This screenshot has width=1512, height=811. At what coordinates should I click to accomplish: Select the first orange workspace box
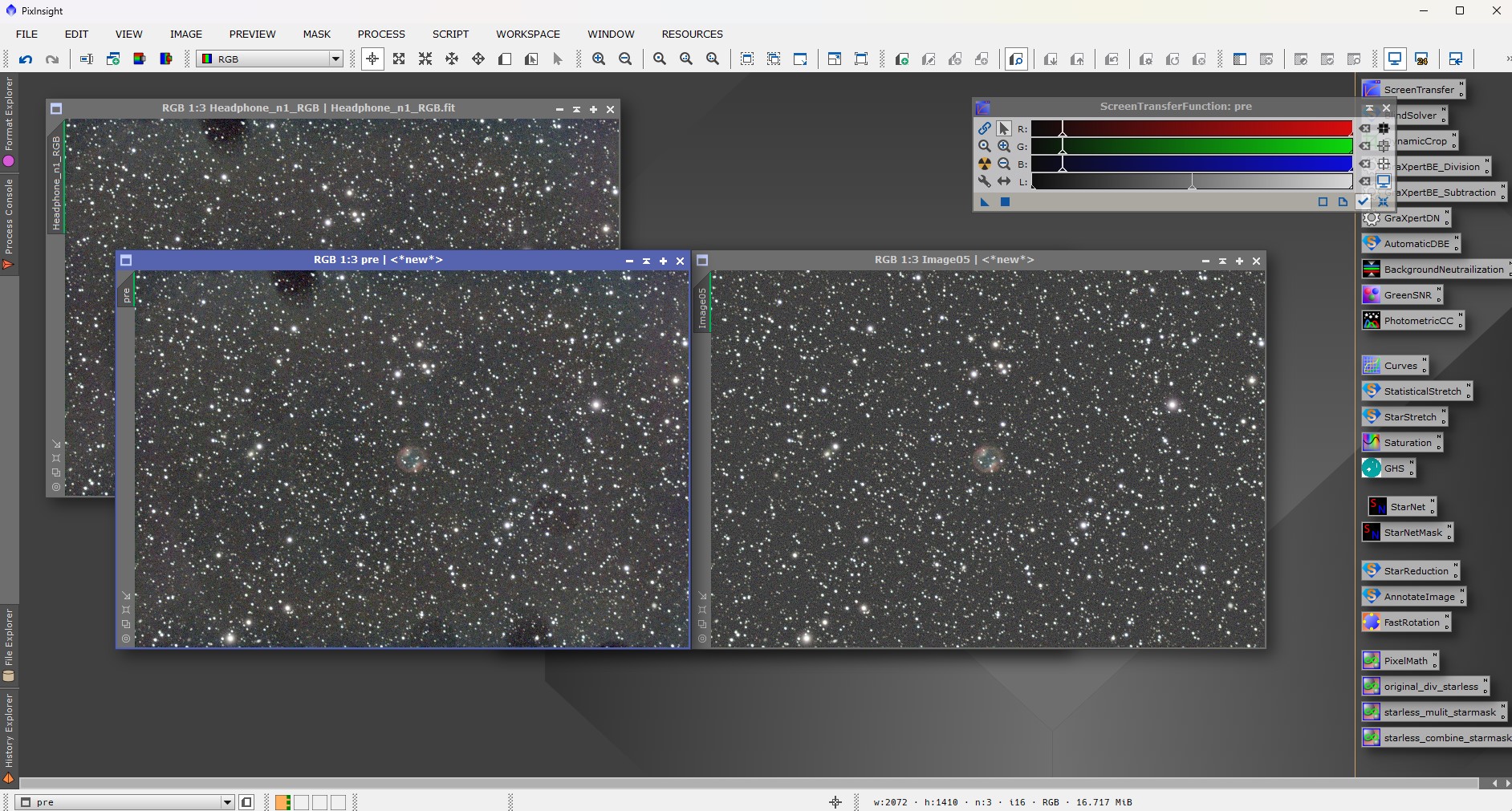(x=282, y=802)
